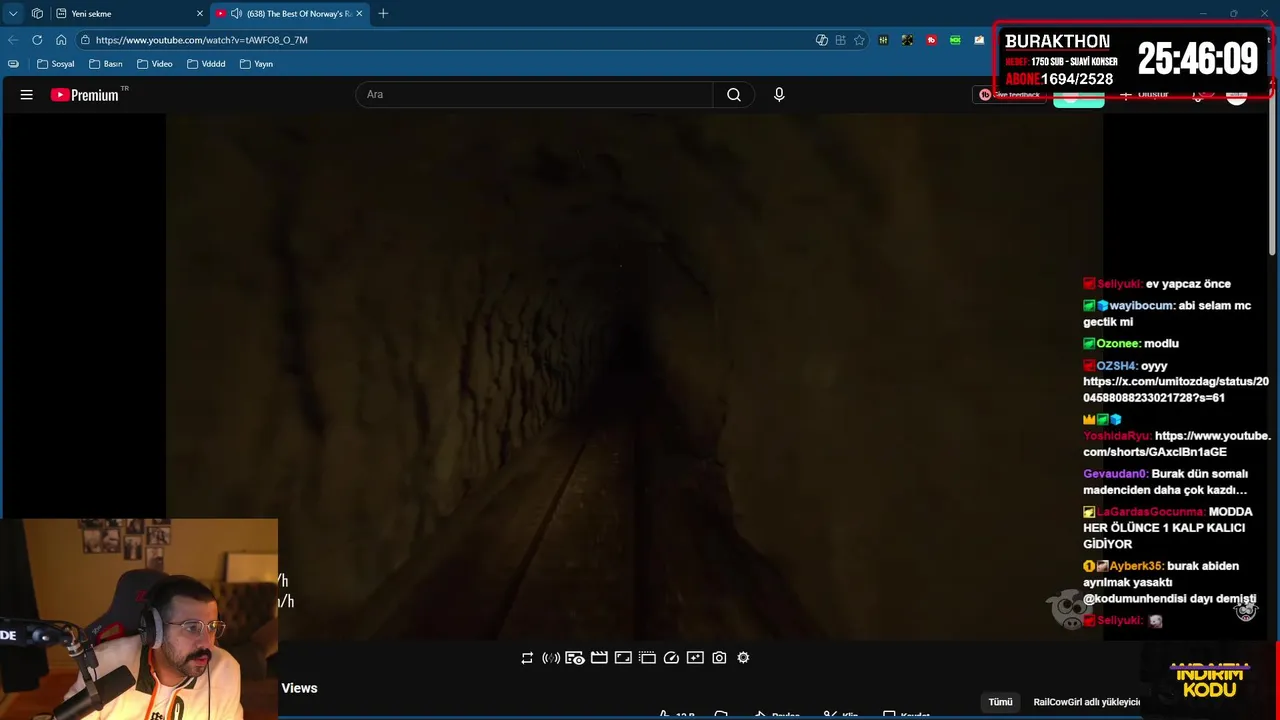Screen dimensions: 1280x720
Task: Click the YouTube search magnifier button
Action: point(734,95)
